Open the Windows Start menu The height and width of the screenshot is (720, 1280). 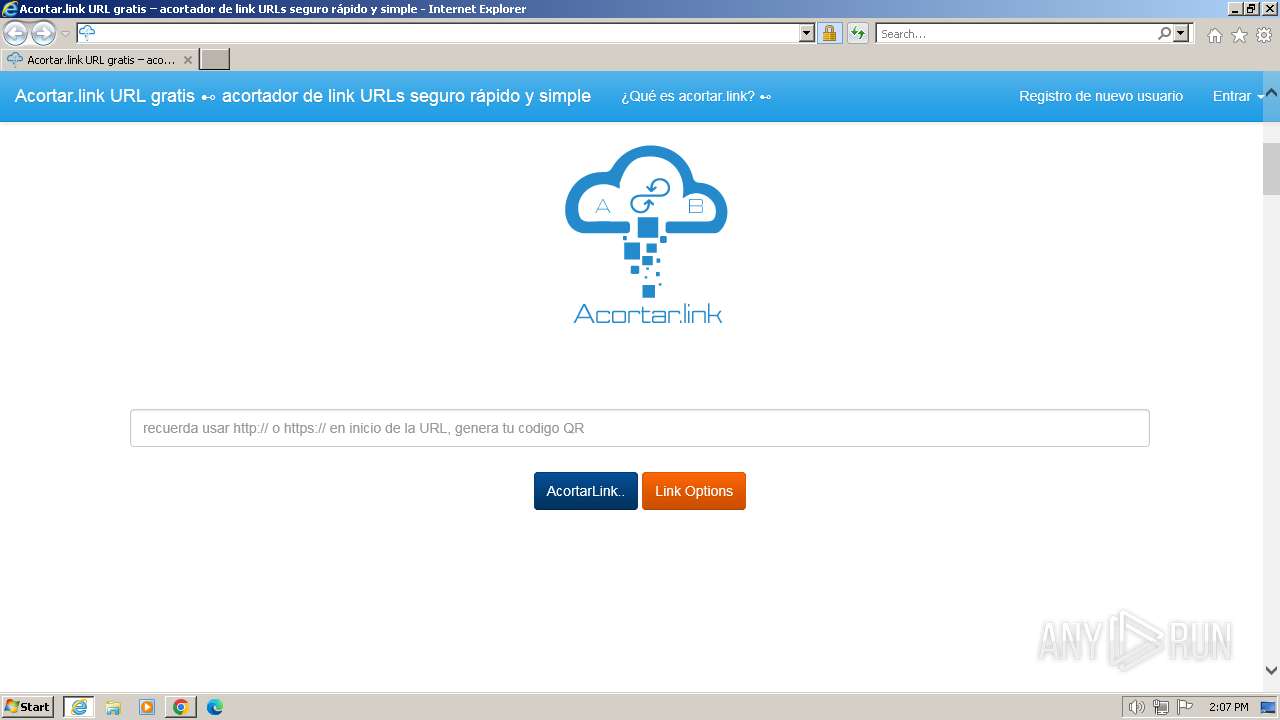pyautogui.click(x=28, y=707)
